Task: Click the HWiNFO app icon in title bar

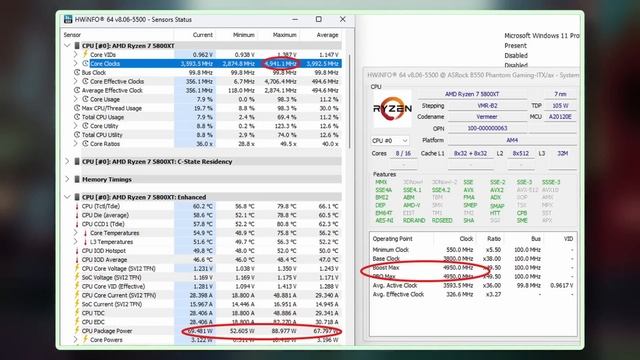Action: 68,19
